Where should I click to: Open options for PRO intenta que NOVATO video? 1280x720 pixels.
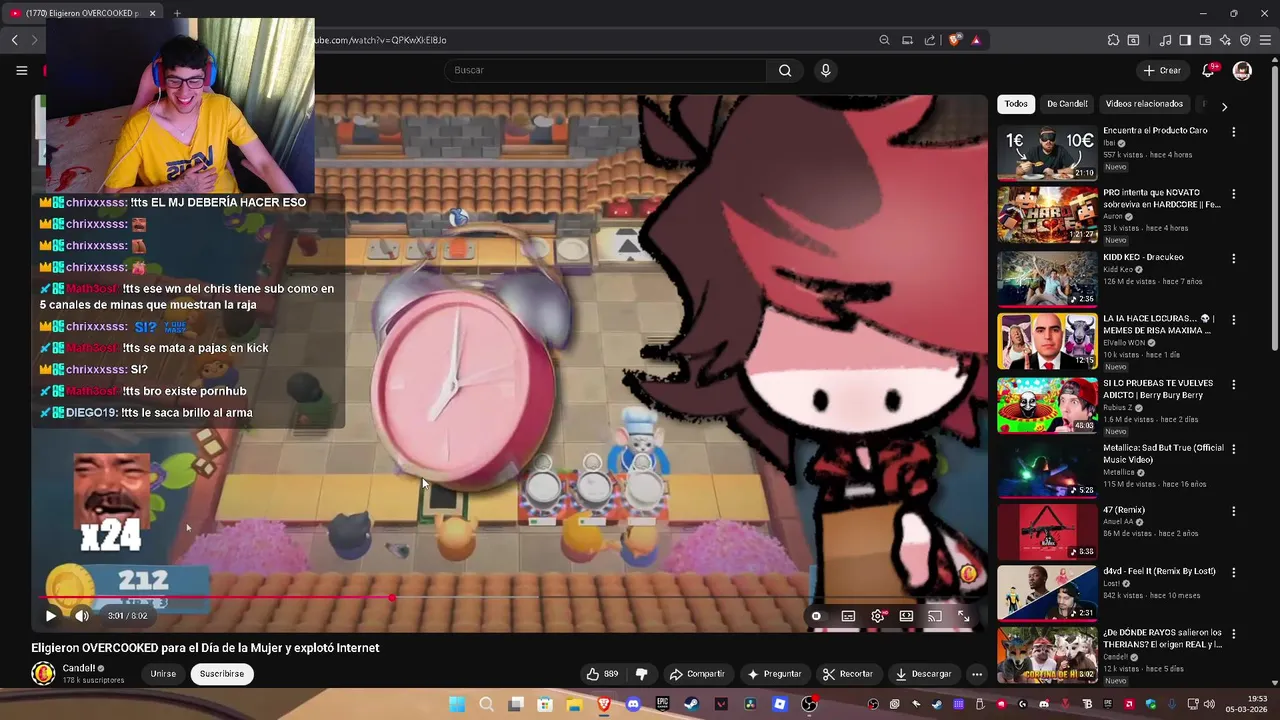(1233, 194)
